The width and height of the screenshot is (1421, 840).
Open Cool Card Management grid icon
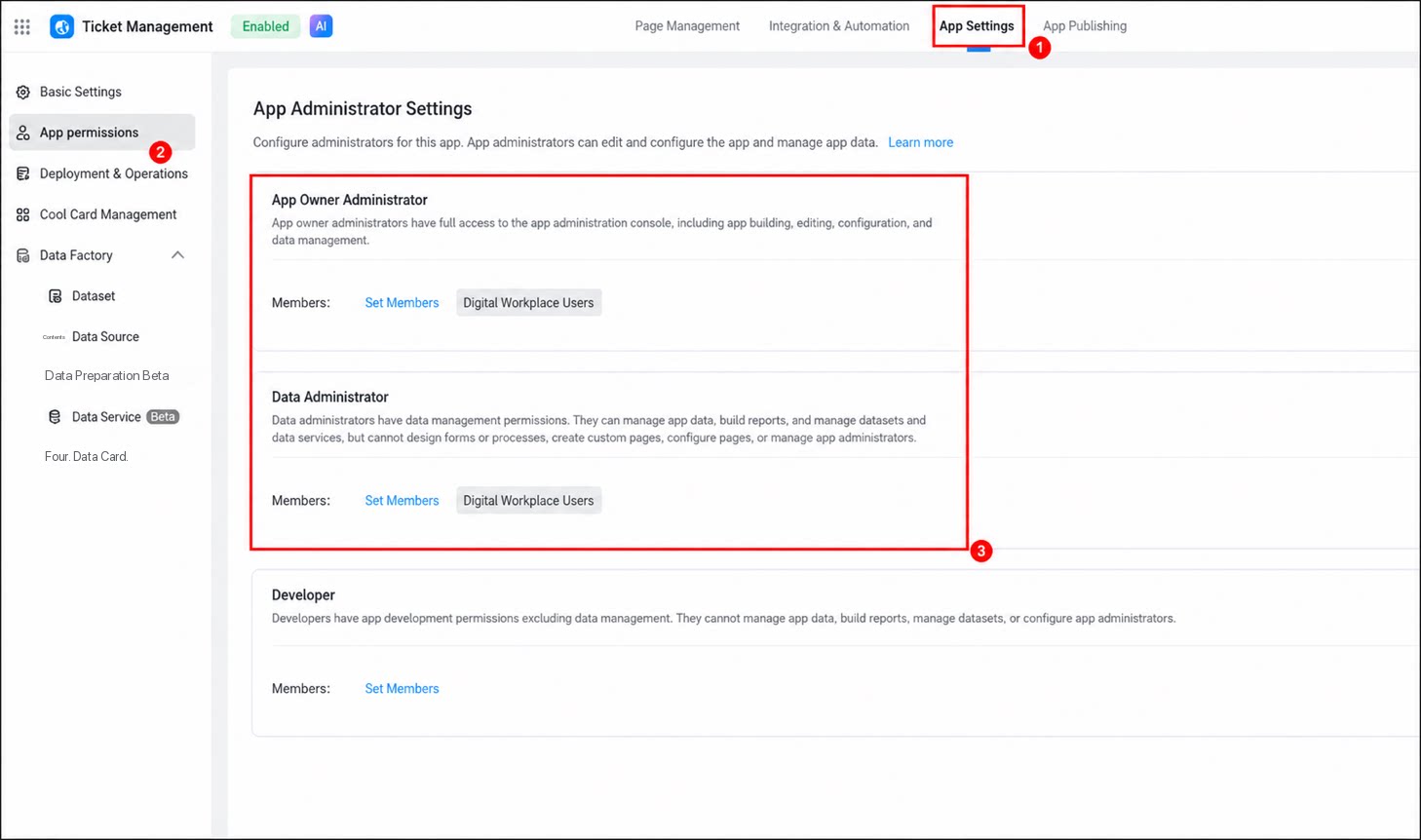[23, 214]
